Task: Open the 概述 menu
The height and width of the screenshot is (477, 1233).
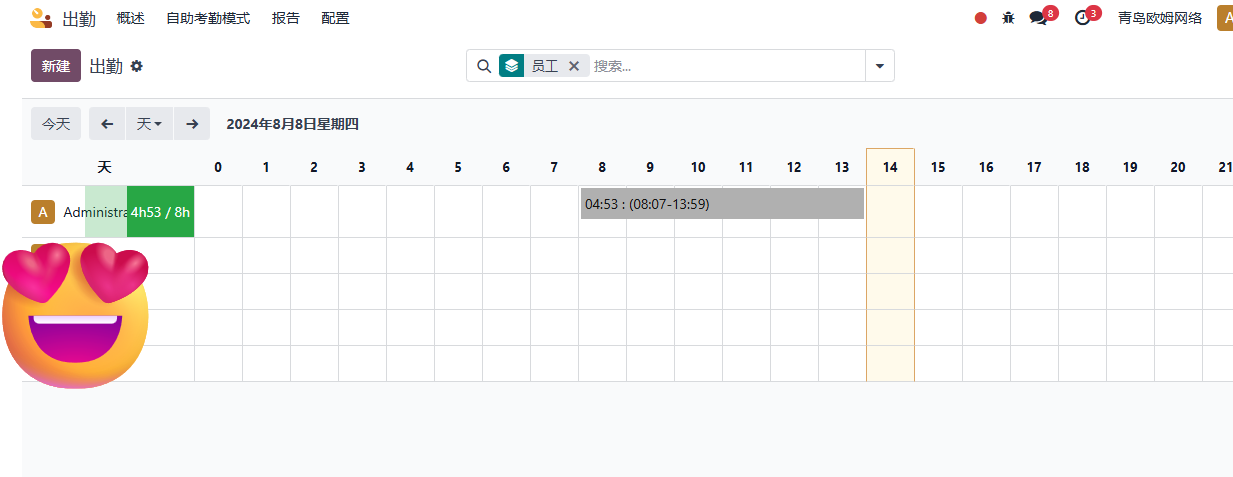Action: tap(130, 18)
